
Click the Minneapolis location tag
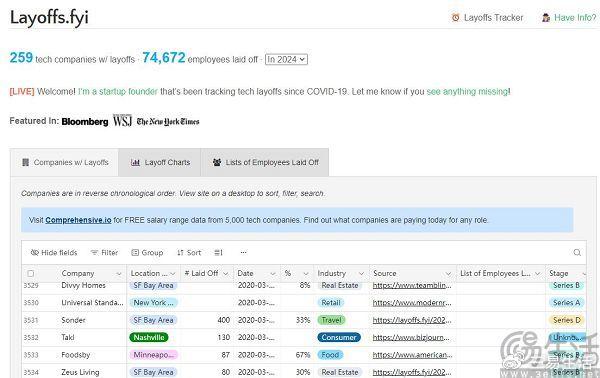click(153, 355)
